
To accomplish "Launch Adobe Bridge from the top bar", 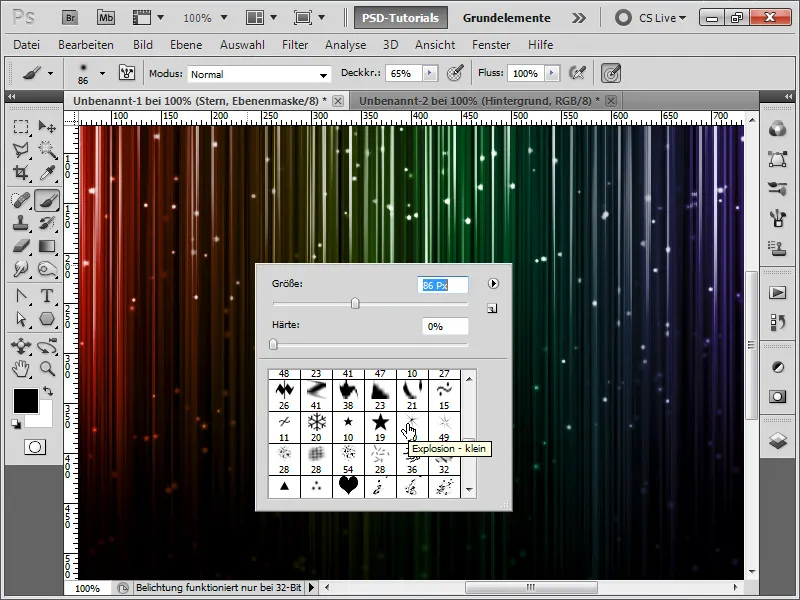I will point(70,18).
